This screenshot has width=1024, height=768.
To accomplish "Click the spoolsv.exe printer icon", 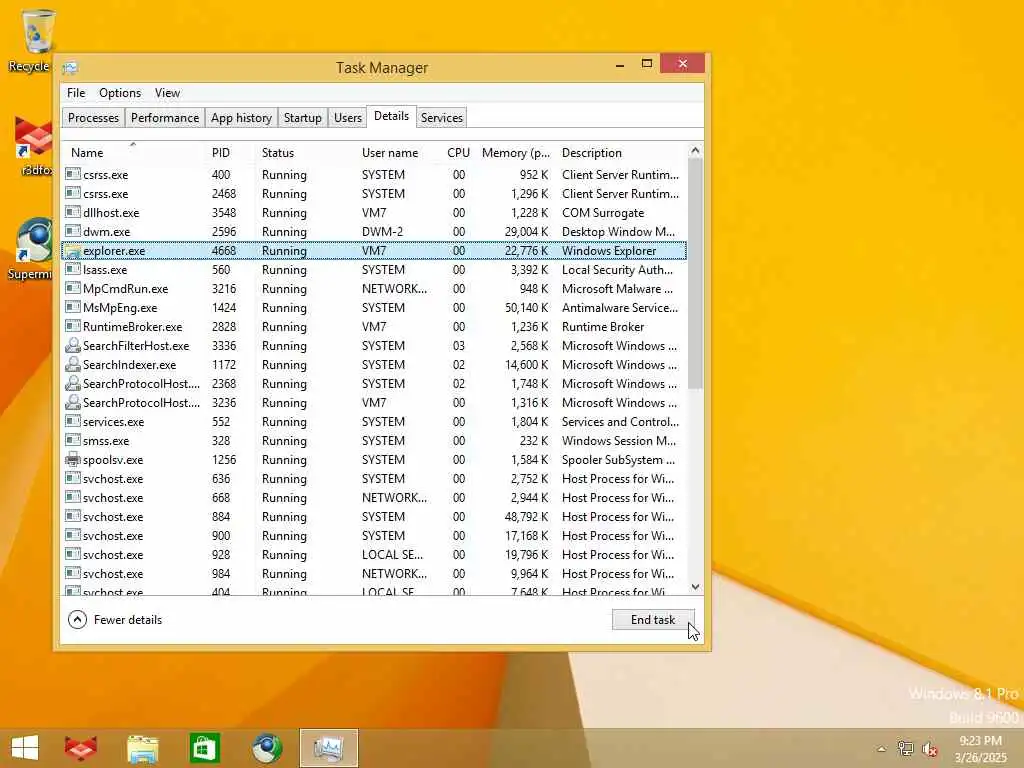I will click(x=72, y=459).
